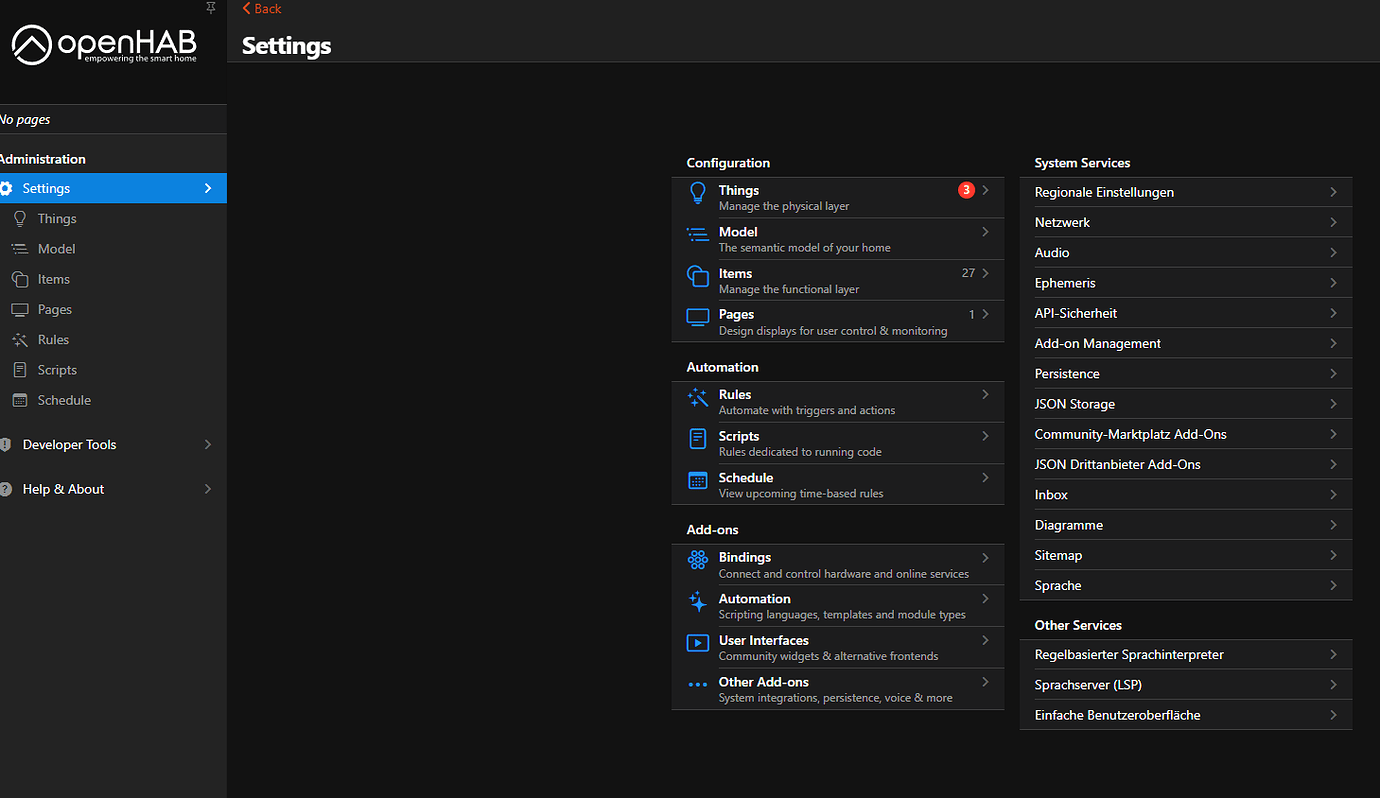Image resolution: width=1380 pixels, height=798 pixels.
Task: Open Scripts from the left sidebar
Action: [57, 370]
